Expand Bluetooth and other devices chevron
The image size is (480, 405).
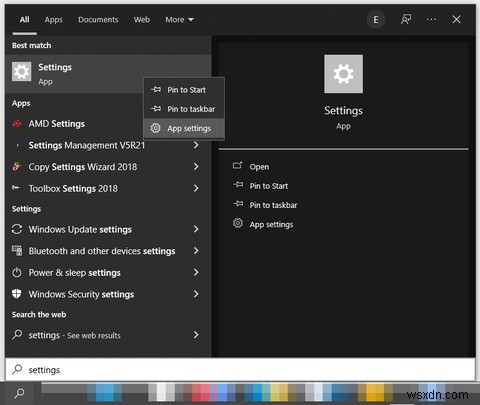pyautogui.click(x=196, y=251)
